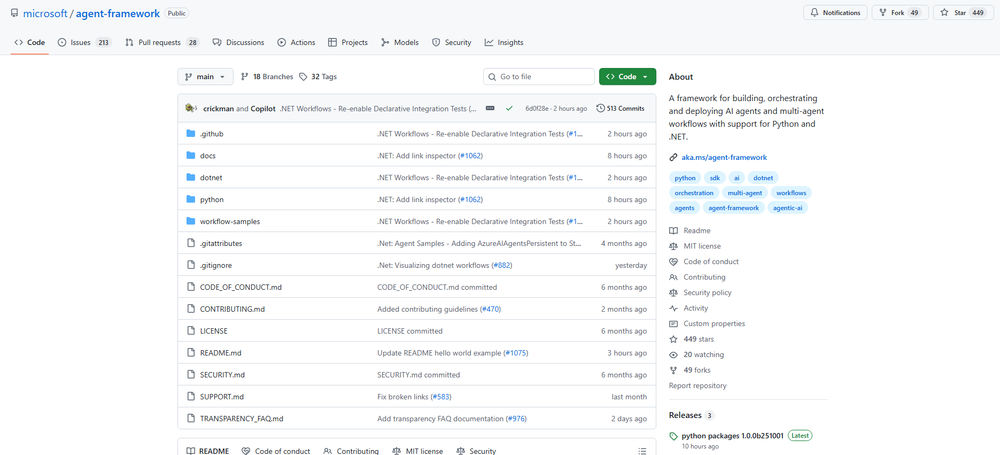Image resolution: width=1000 pixels, height=455 pixels.
Task: Star the repository
Action: pos(963,13)
